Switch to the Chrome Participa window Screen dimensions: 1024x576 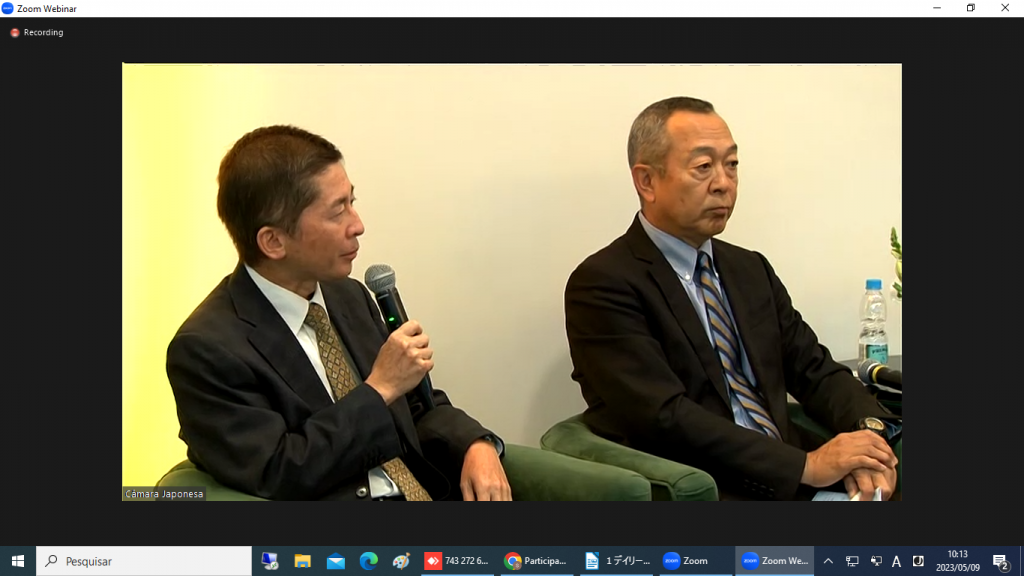point(536,561)
